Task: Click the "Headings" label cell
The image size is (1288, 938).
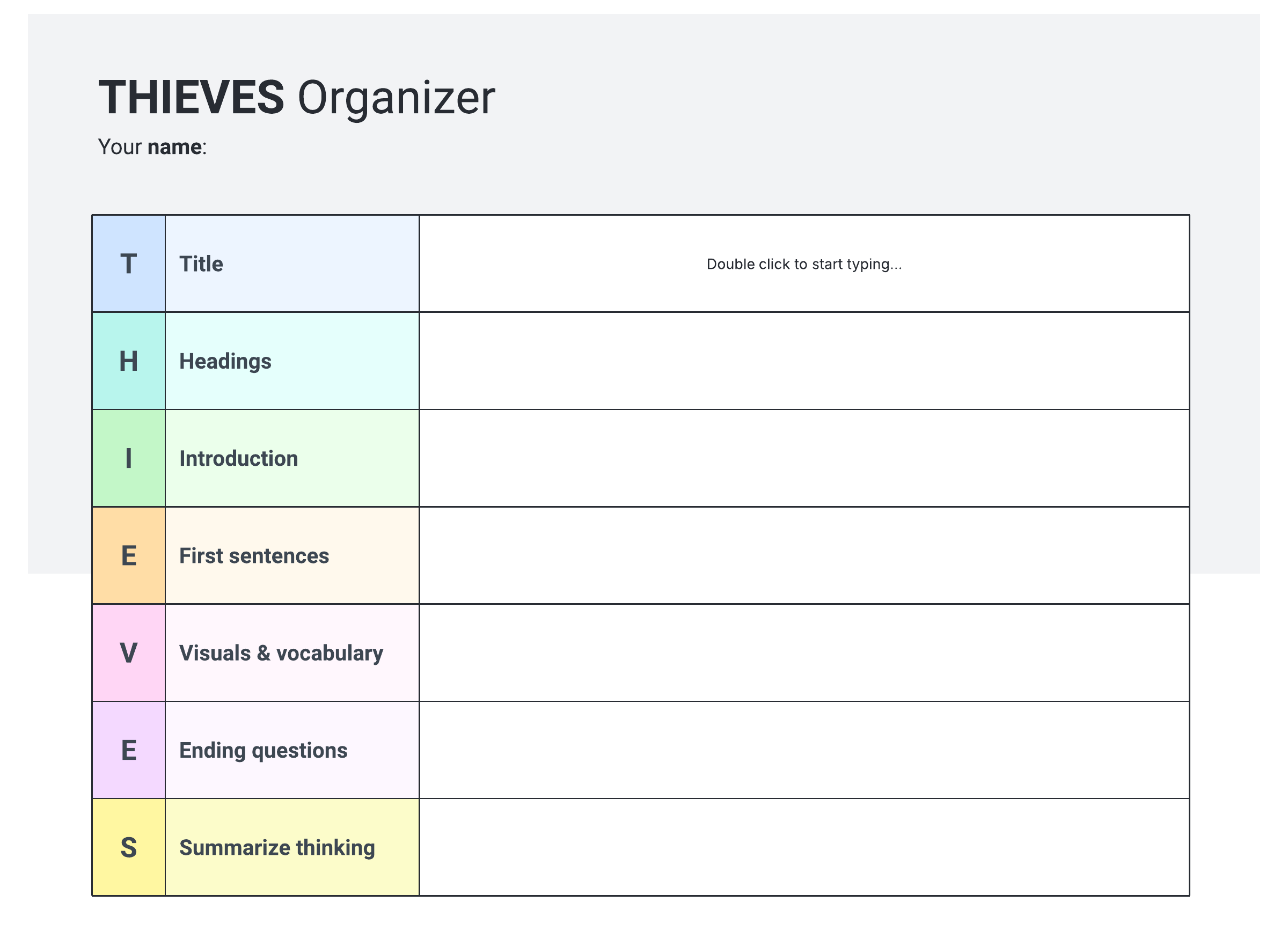Action: point(292,361)
